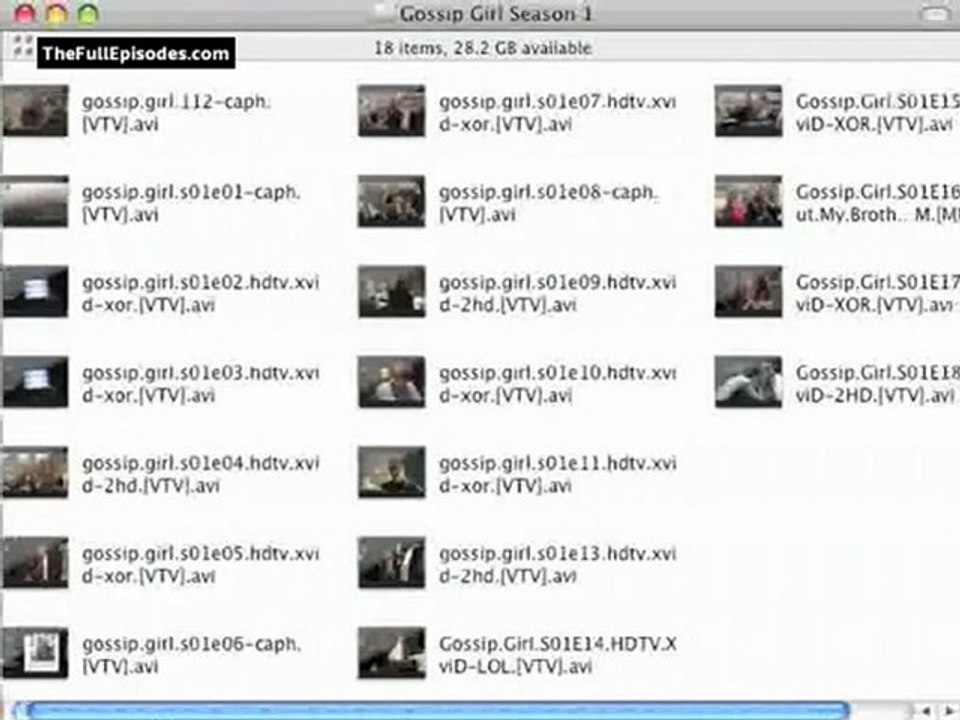The image size is (960, 720).
Task: Click file name gossip.girl.s01e08-caph.[VTV].avi
Action: (x=549, y=203)
